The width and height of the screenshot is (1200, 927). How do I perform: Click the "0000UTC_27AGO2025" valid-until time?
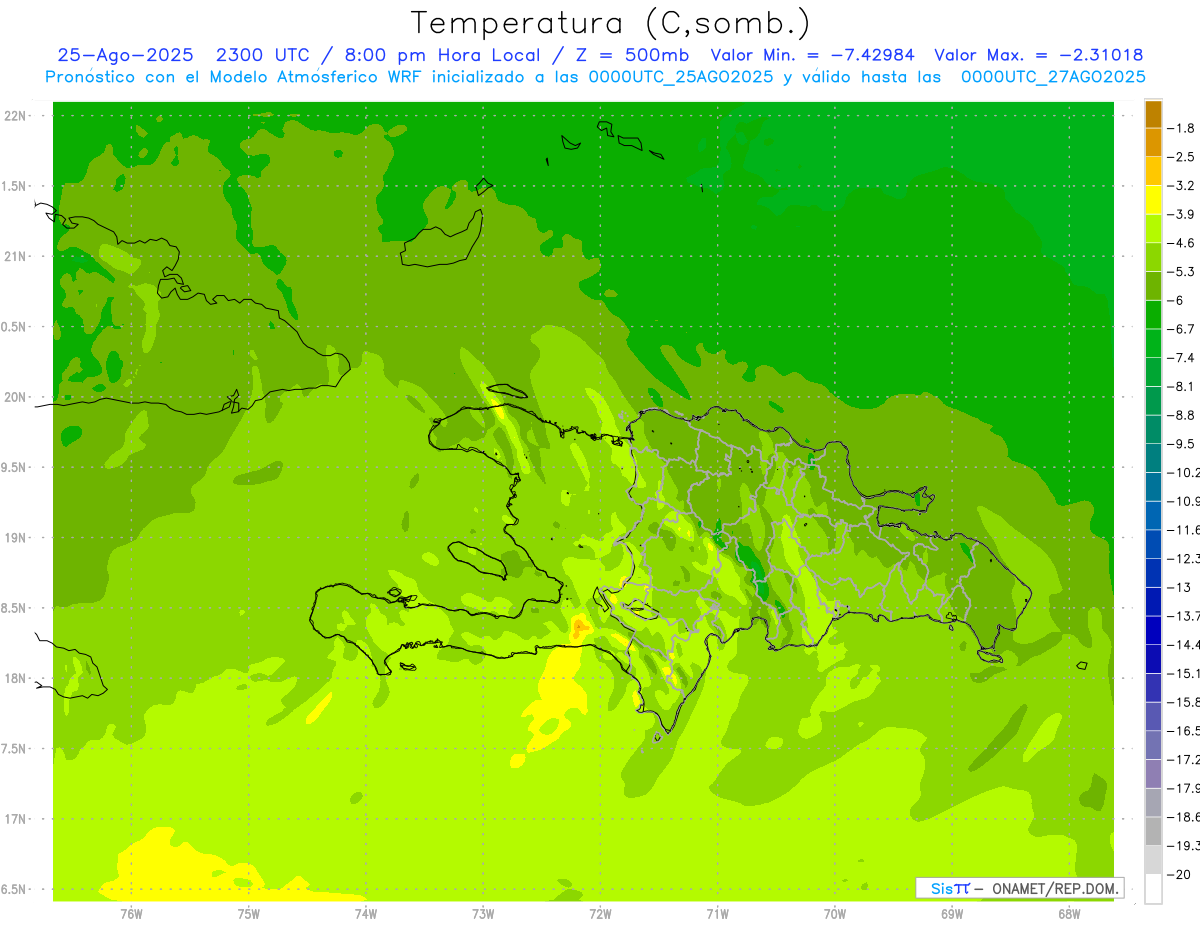1053,77
